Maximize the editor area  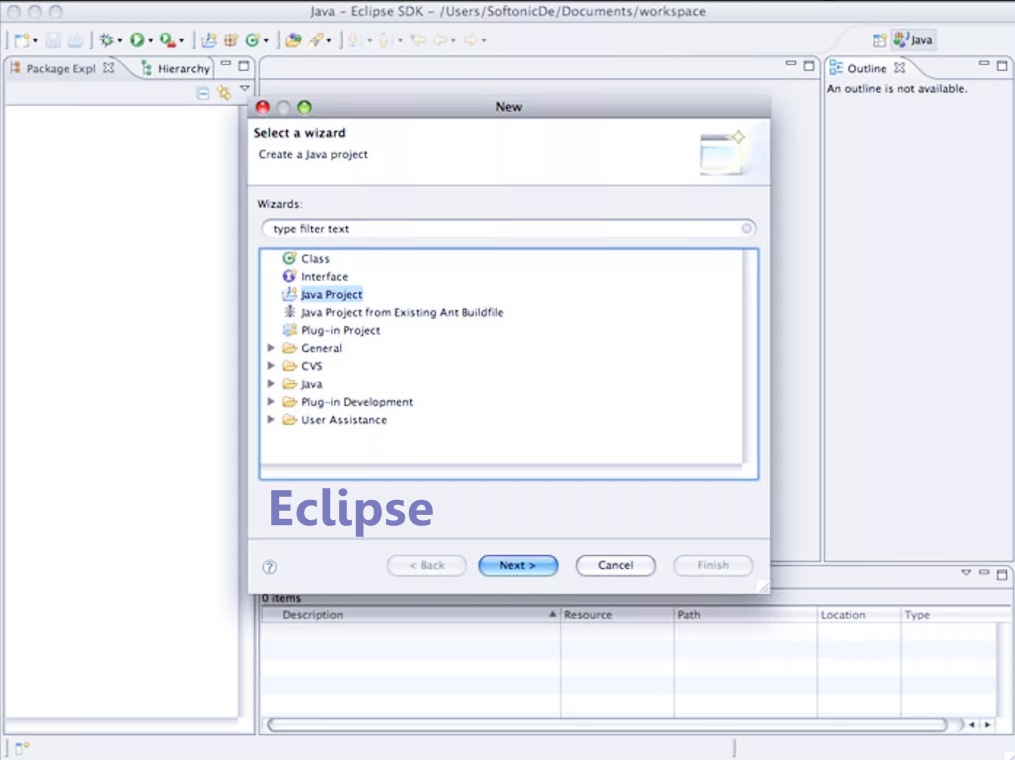click(x=809, y=65)
